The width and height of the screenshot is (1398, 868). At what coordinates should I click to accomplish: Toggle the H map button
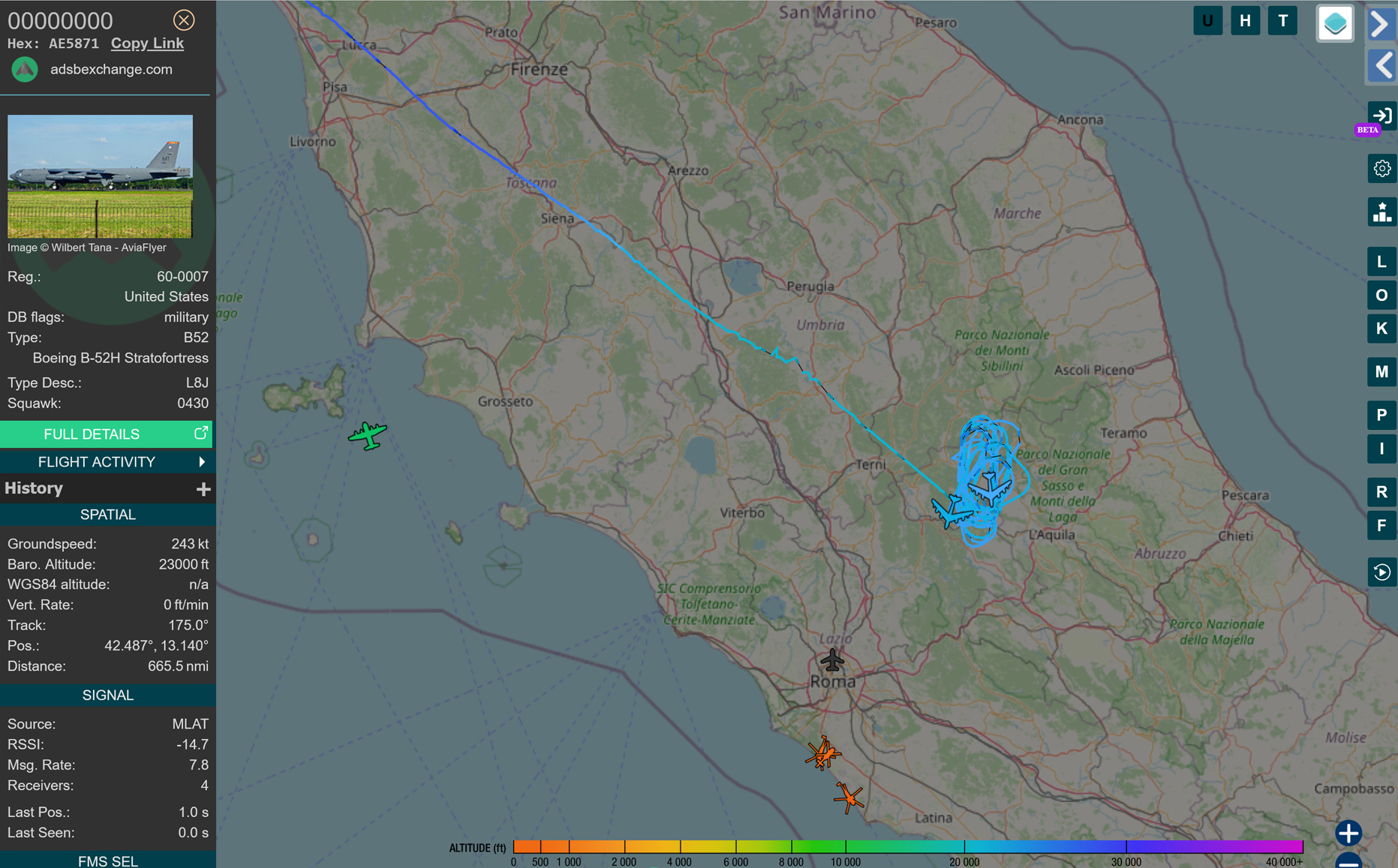[1245, 21]
